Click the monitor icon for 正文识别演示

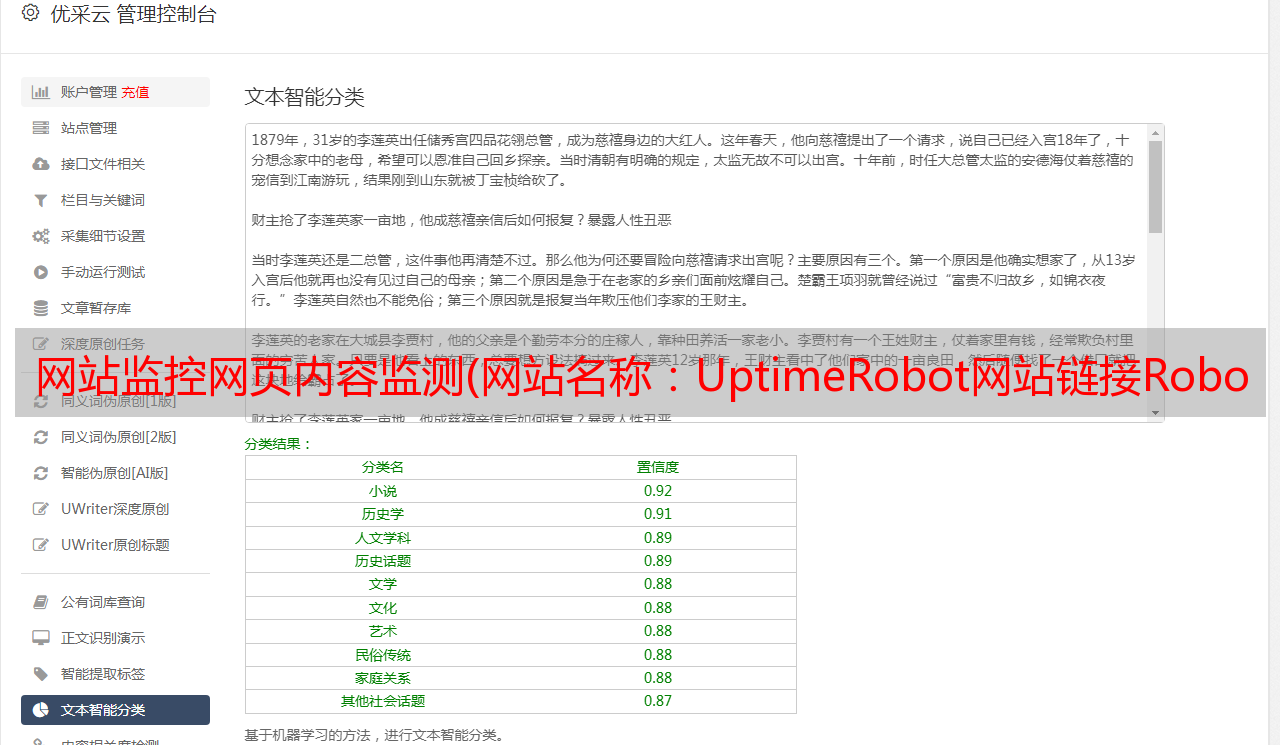[x=41, y=638]
